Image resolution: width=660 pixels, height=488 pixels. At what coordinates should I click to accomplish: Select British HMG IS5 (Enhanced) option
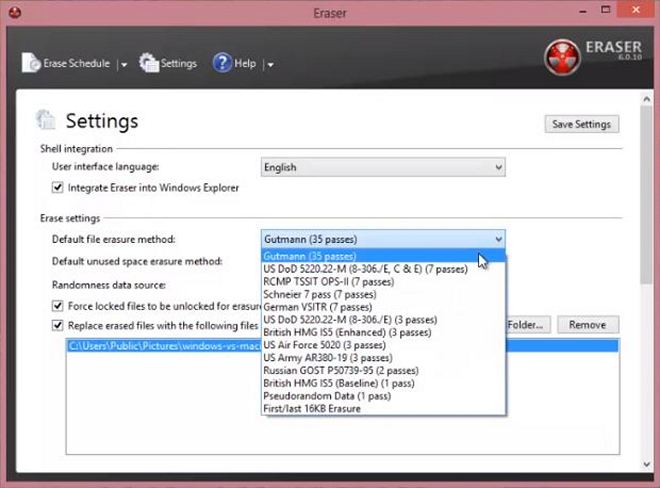pos(383,332)
